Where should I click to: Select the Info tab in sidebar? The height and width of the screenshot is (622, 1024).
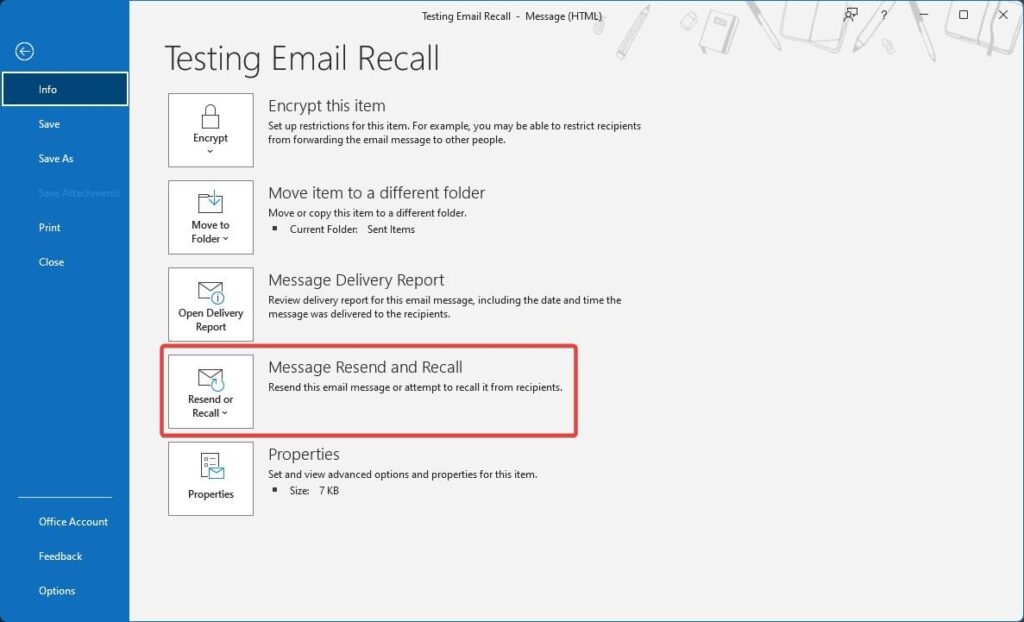[x=65, y=89]
